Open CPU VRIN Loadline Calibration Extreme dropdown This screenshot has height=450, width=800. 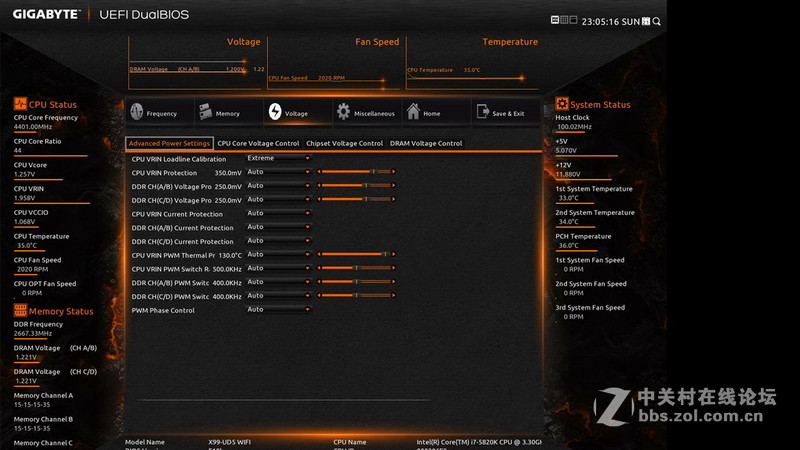pos(279,158)
